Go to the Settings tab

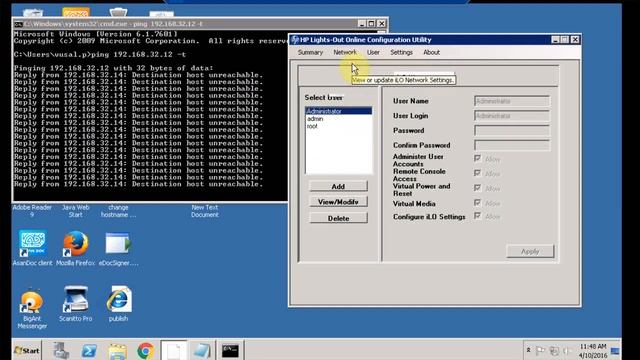[x=401, y=52]
